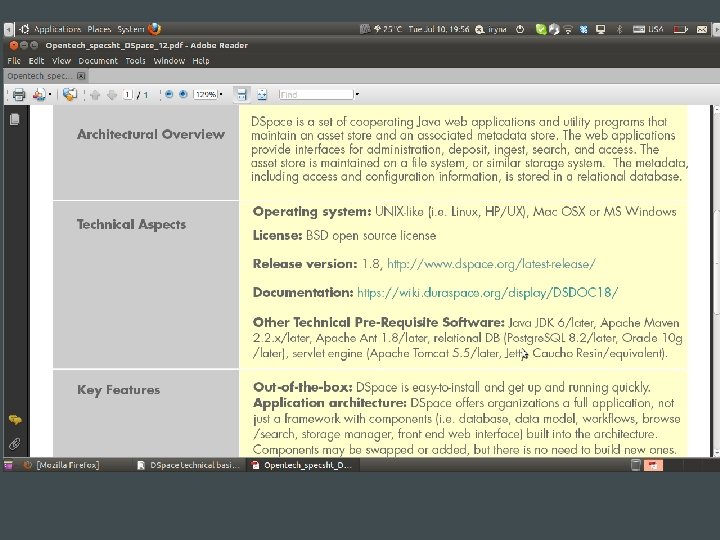Click the scroll-up arrow of document scrollbar
The width and height of the screenshot is (720, 540).
(716, 109)
